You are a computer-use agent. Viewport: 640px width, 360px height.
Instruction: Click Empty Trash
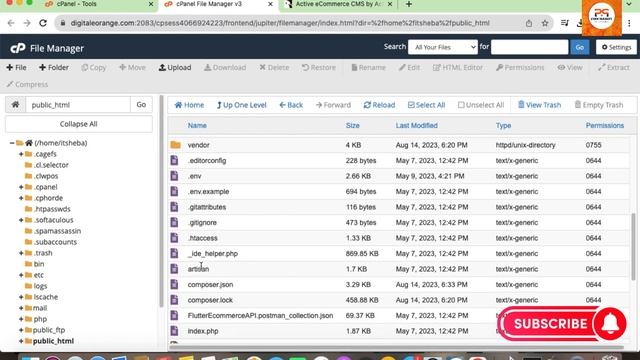(599, 105)
